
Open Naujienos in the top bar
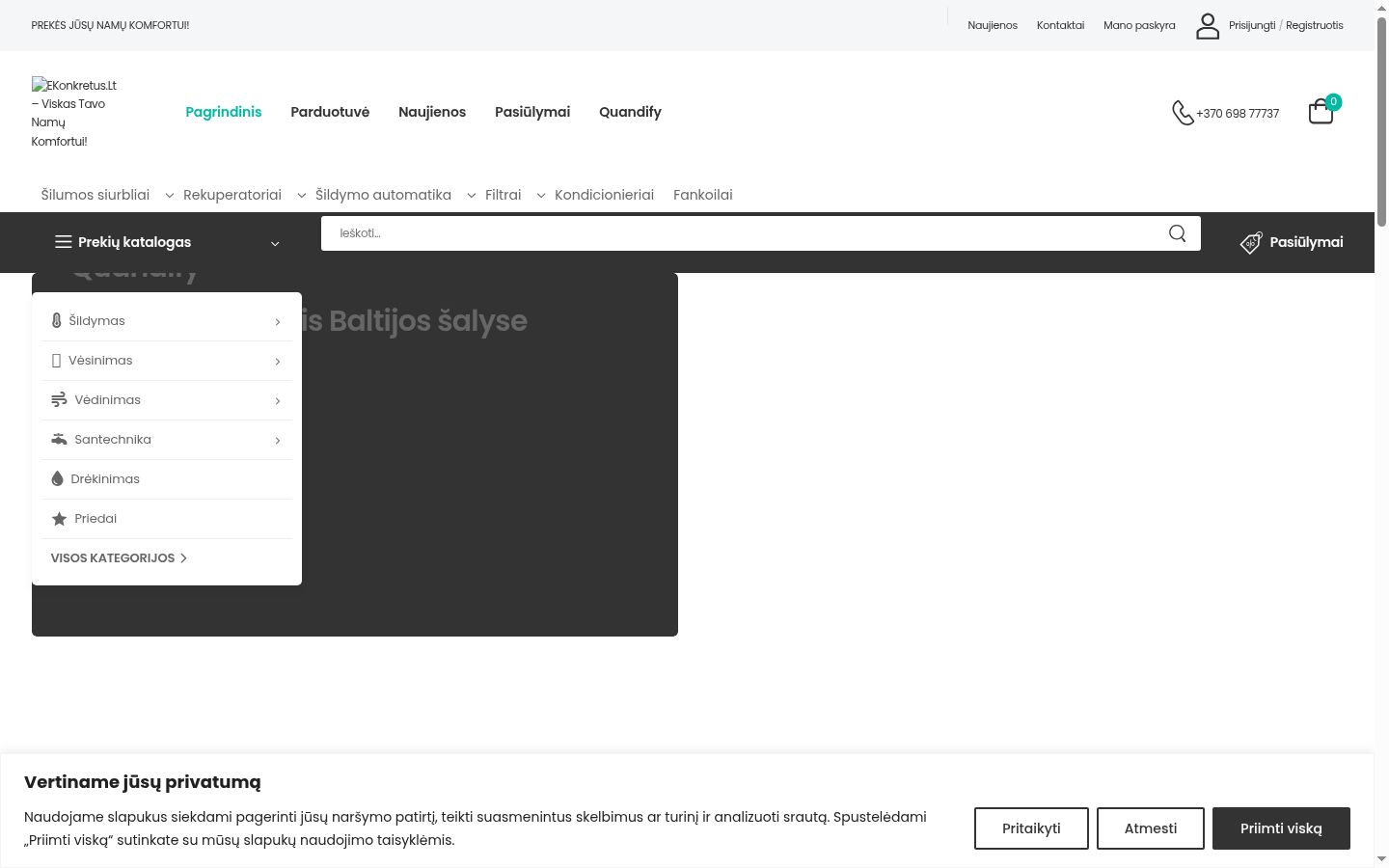coord(993,25)
